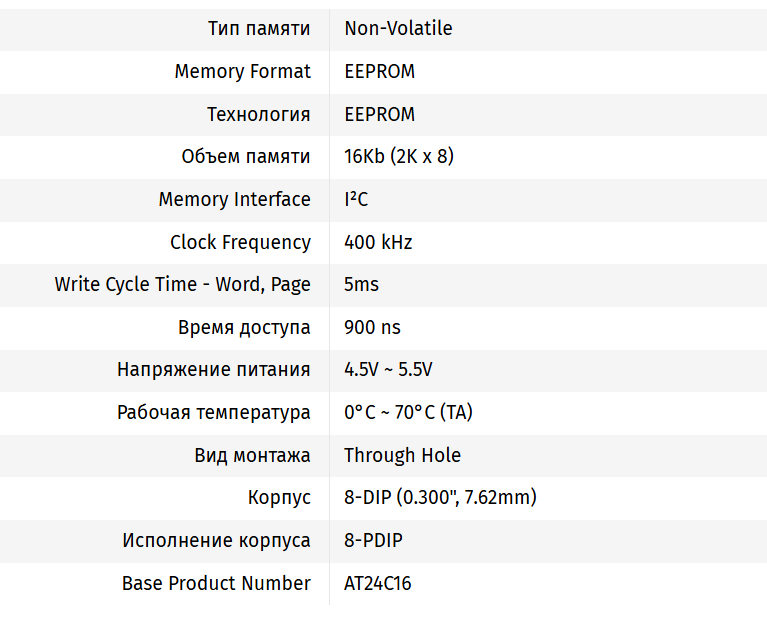Click the "Memory Format" label
Image resolution: width=767 pixels, height=620 pixels.
242,71
